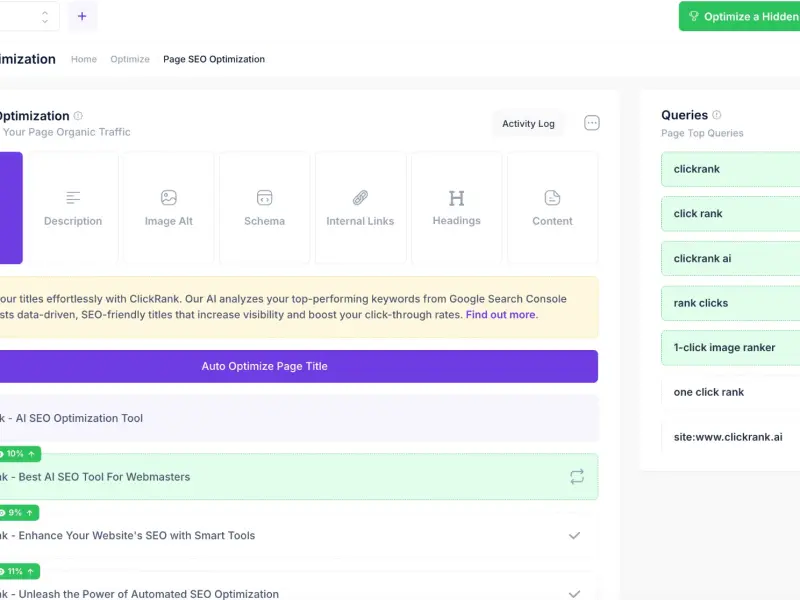Go to the Content tab

tap(552, 208)
